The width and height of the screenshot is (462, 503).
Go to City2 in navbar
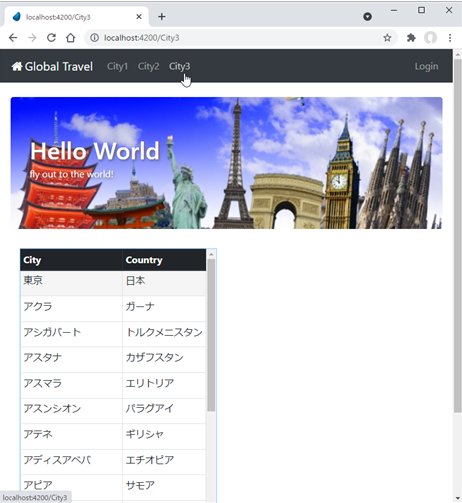[x=148, y=66]
